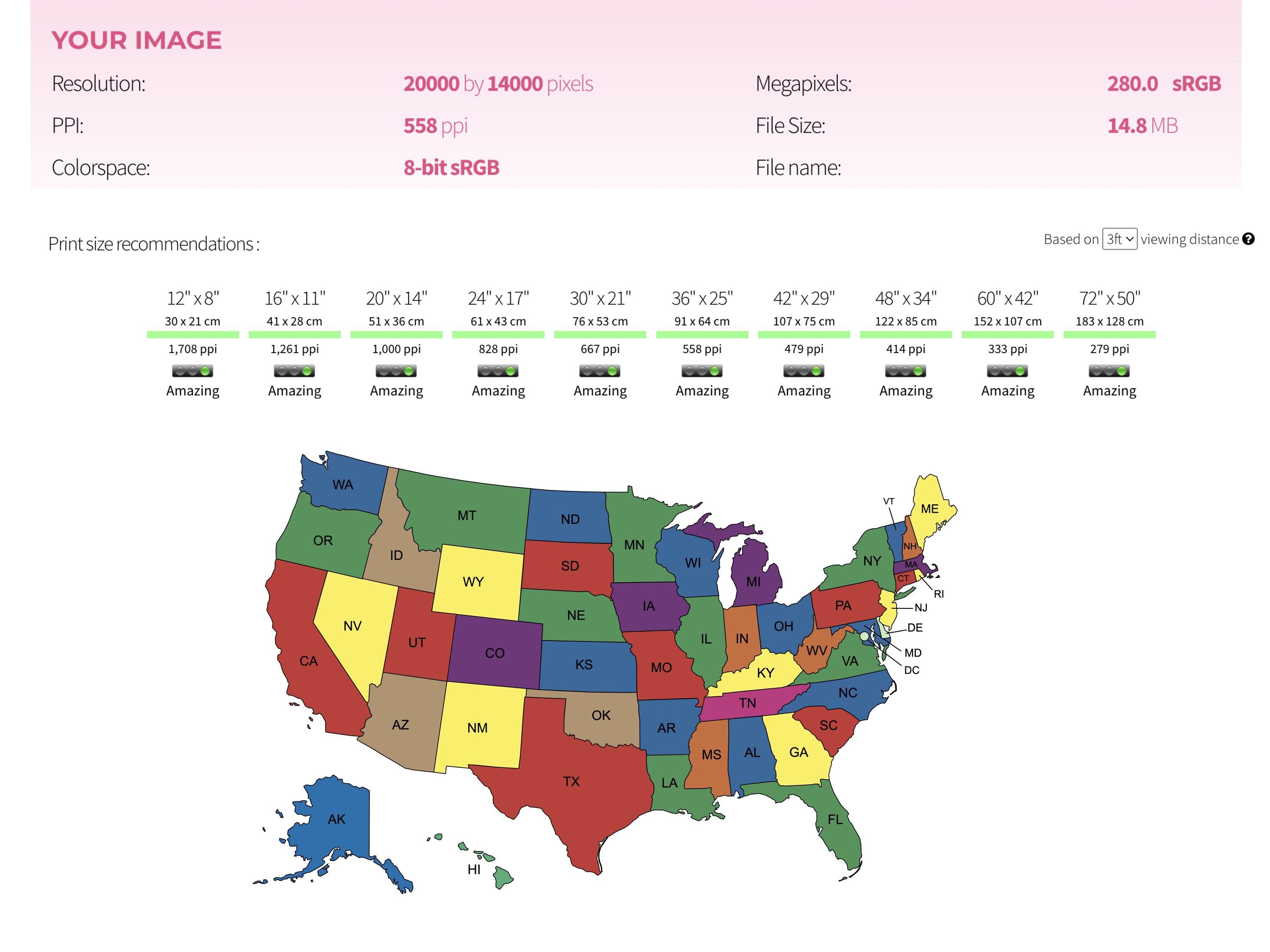Click the quality indicator light under 12" x 8"
This screenshot has height=952, width=1270.
click(x=192, y=371)
